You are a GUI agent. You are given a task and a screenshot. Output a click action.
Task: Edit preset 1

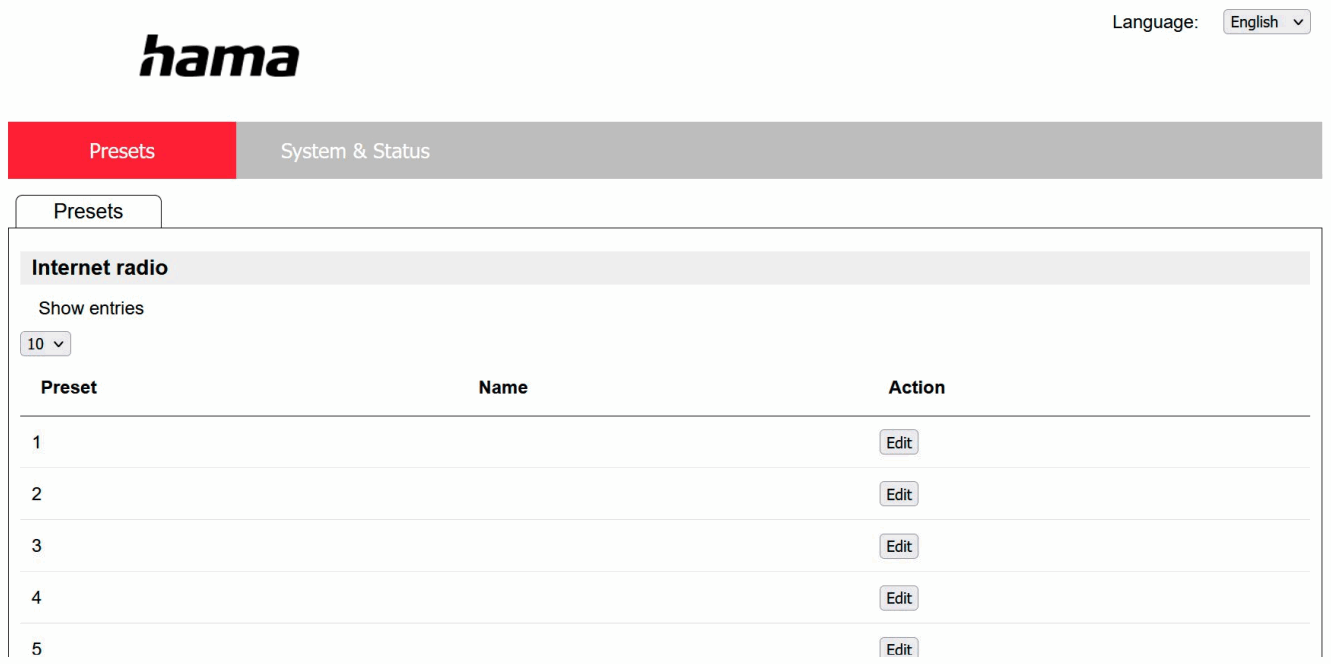point(899,443)
